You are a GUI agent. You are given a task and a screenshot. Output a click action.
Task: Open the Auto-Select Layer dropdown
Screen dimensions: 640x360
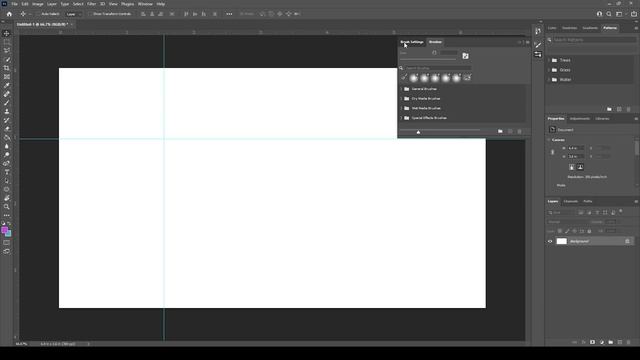tap(73, 14)
